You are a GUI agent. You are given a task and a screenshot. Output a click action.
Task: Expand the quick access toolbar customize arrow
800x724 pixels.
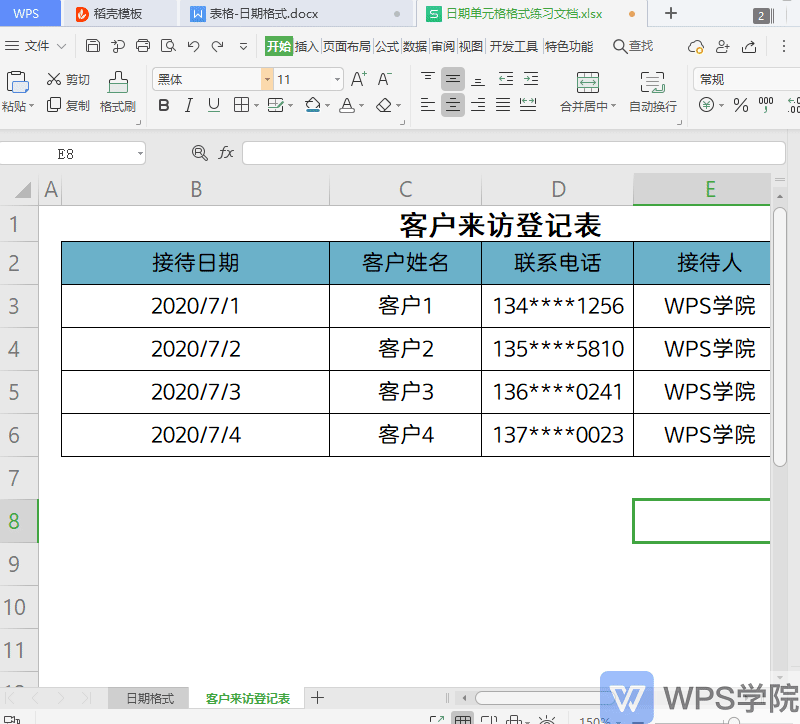tap(243, 46)
